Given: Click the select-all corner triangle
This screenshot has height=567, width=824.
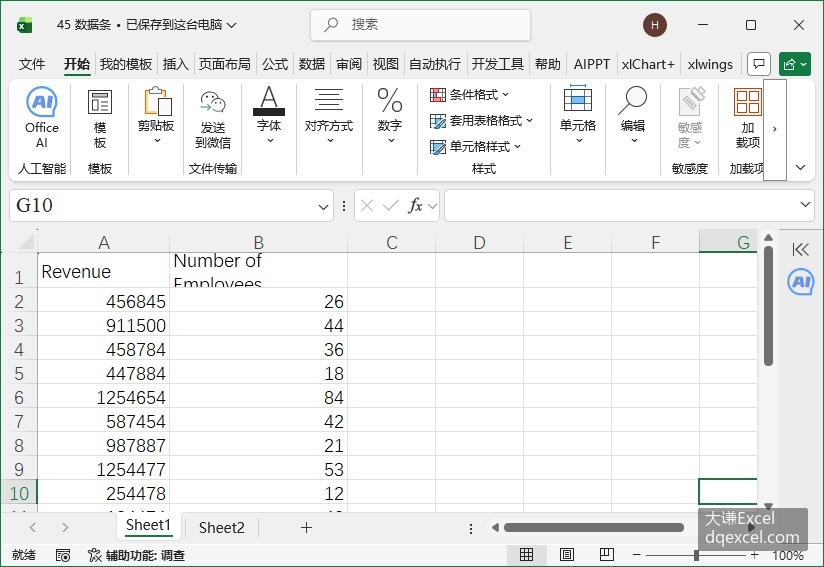Looking at the screenshot, I should tap(26, 242).
